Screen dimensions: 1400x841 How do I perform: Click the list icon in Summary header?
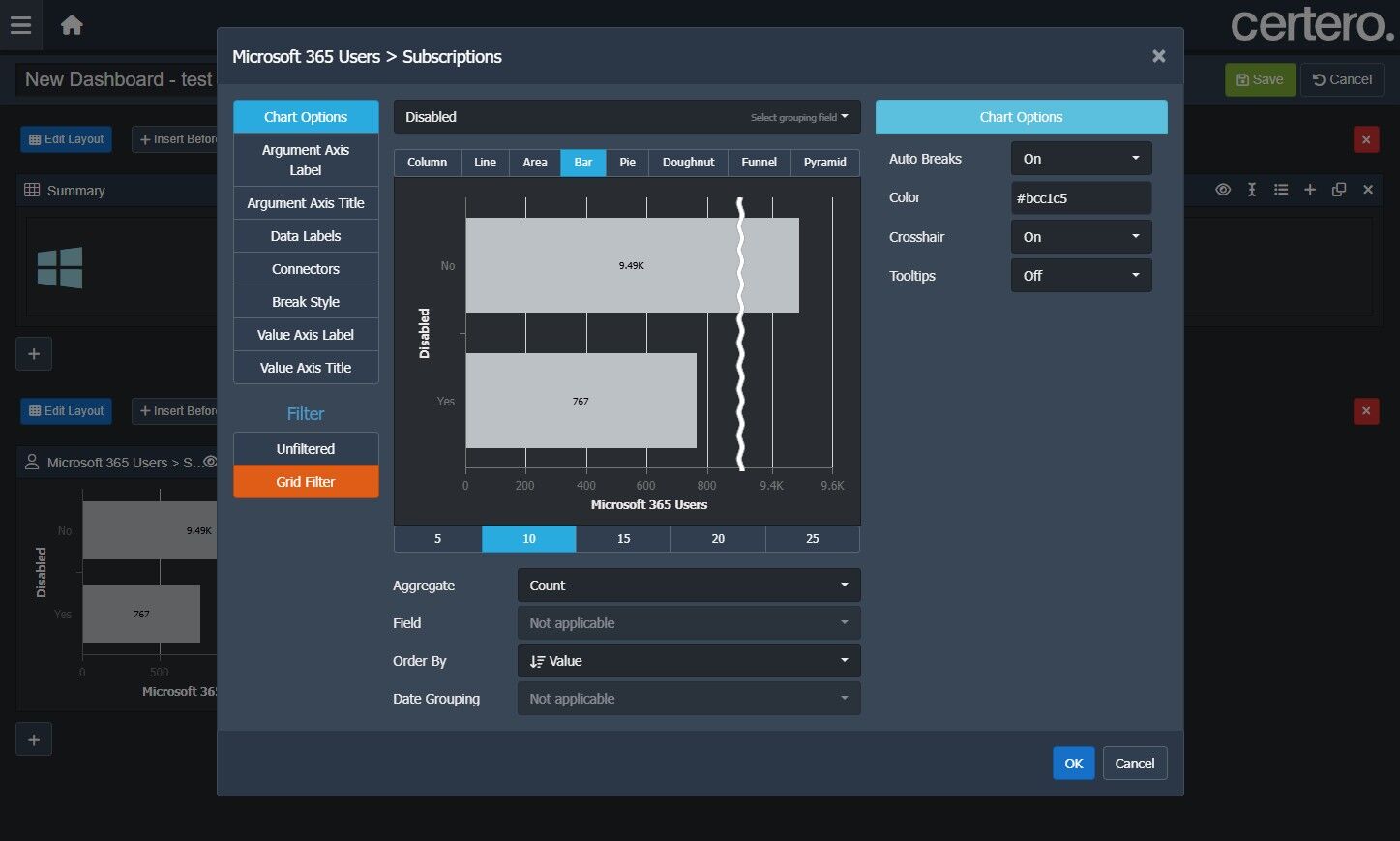pyautogui.click(x=1280, y=190)
